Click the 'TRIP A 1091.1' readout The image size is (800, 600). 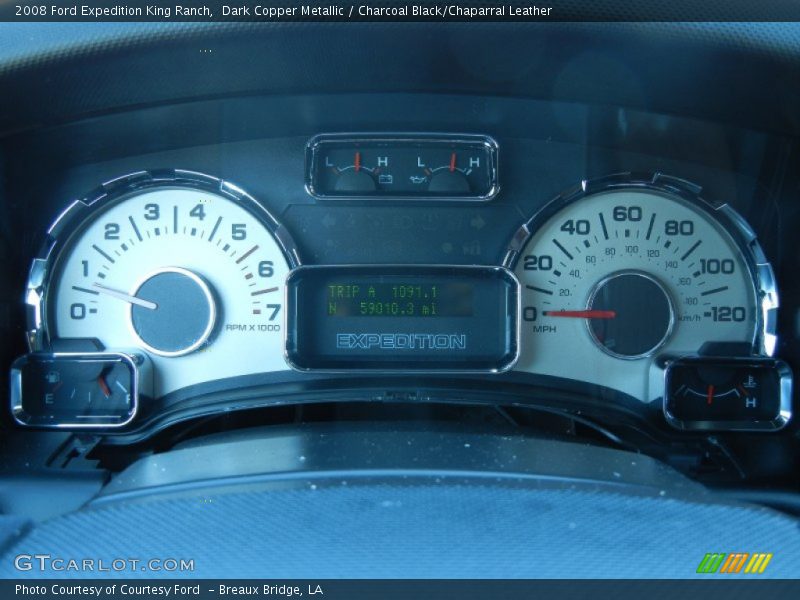click(383, 292)
